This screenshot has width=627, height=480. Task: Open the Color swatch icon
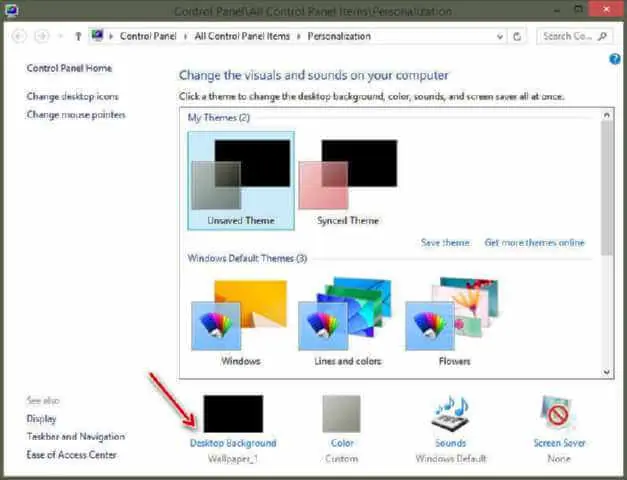coord(341,414)
